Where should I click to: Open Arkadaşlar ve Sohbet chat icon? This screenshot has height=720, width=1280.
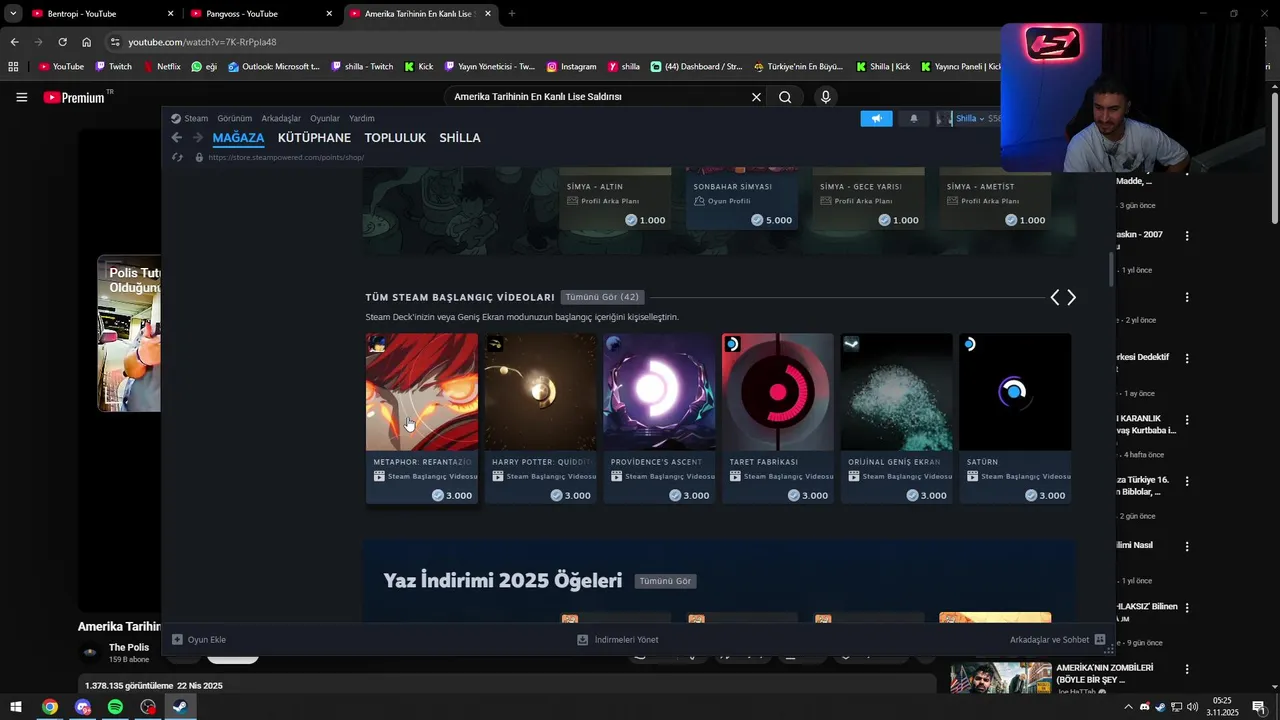point(1100,639)
